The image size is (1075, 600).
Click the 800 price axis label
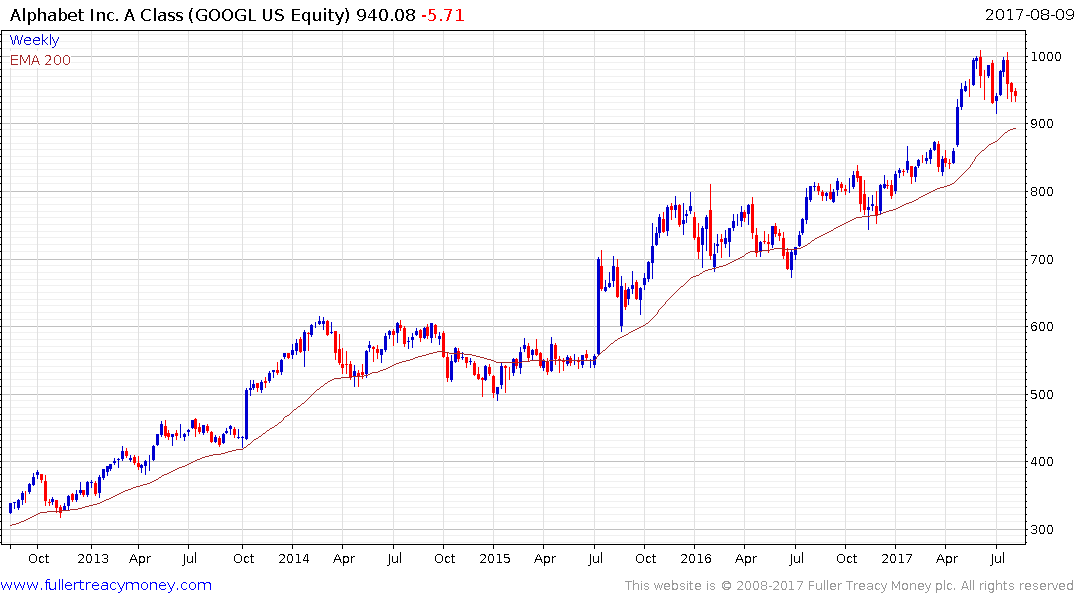(x=1042, y=192)
